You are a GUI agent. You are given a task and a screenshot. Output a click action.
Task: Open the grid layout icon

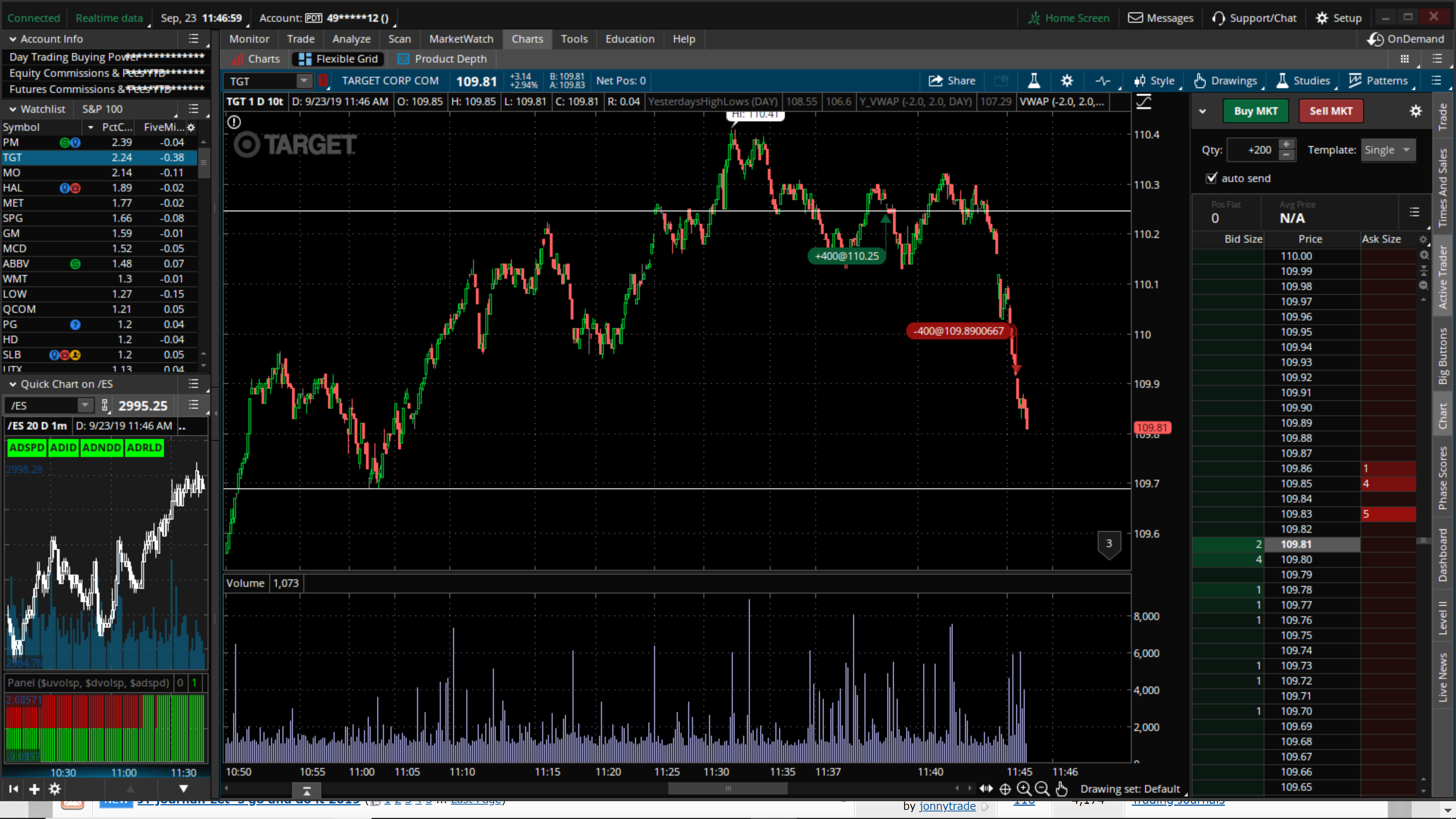[x=1404, y=59]
